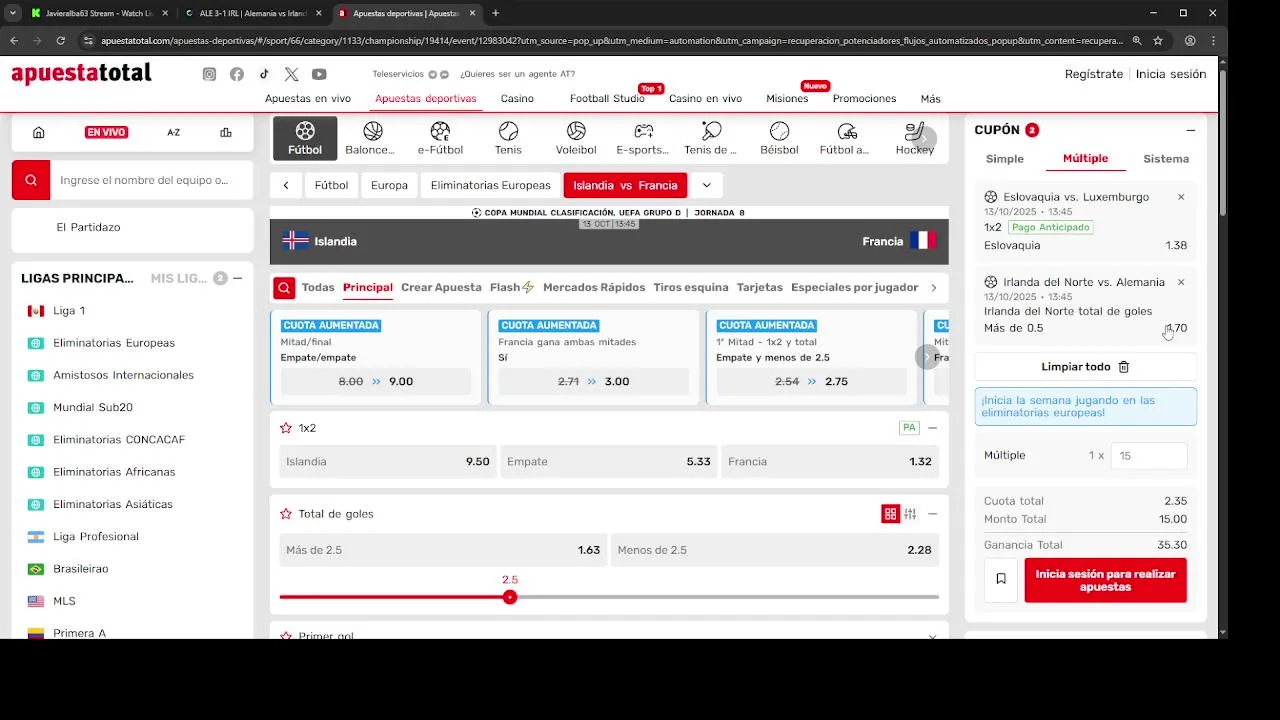Remove Irlanda del Norte vs. Alemania bet
Screen dimensions: 1280x720
click(x=1181, y=282)
